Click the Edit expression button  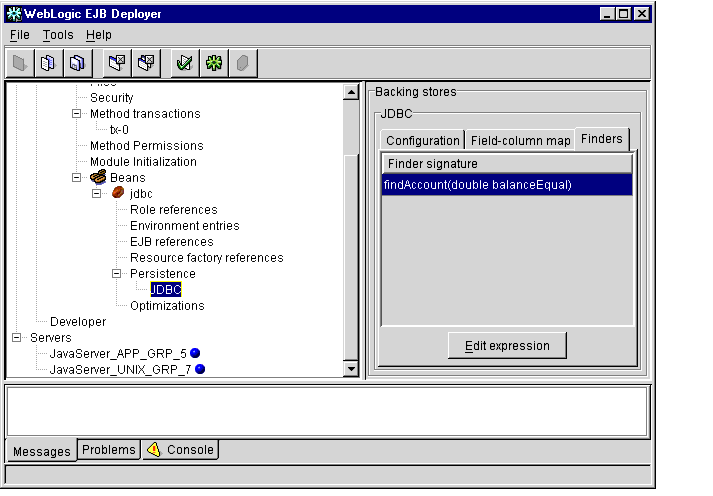(x=507, y=346)
